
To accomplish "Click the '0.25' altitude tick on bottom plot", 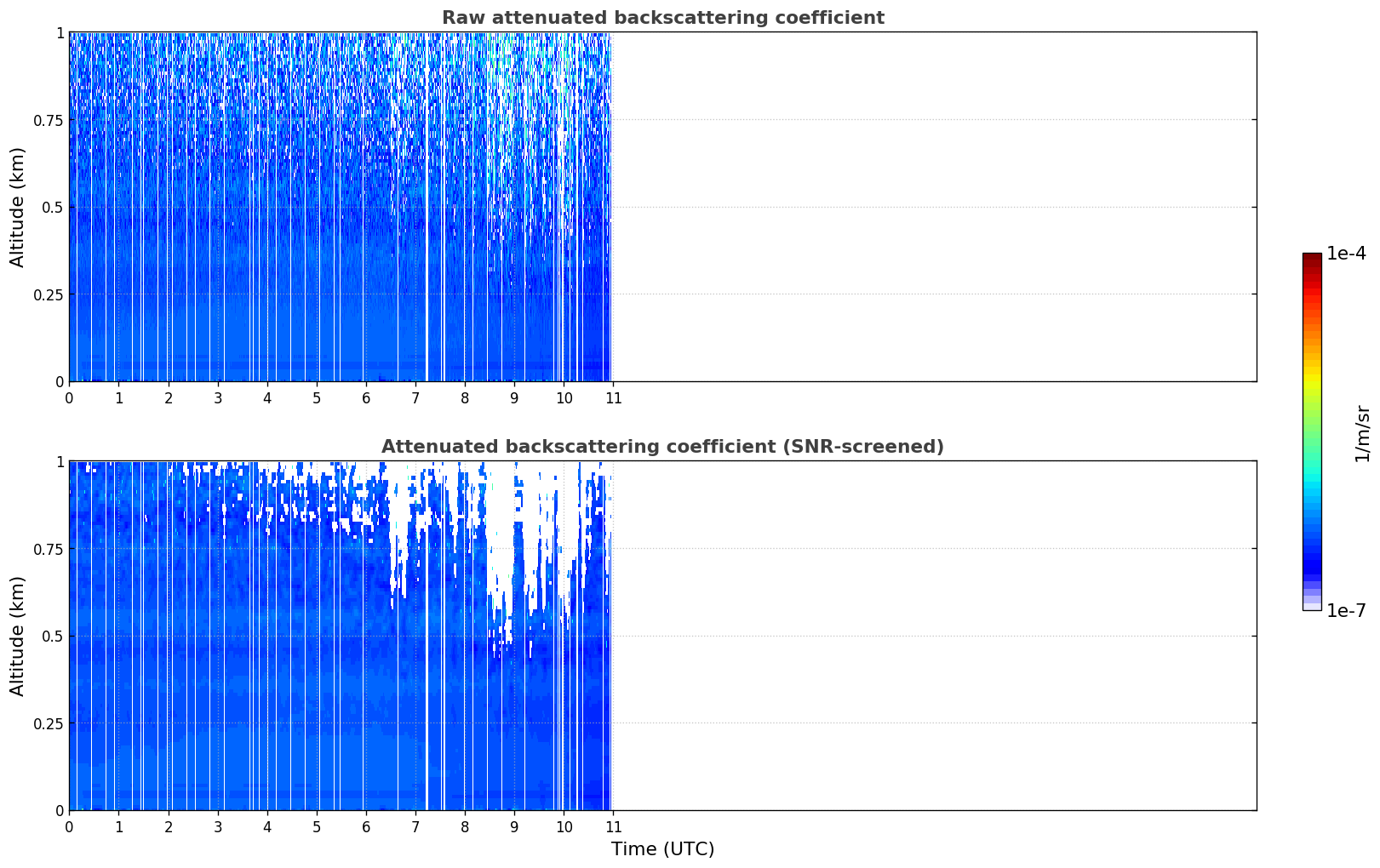I will tap(49, 724).
